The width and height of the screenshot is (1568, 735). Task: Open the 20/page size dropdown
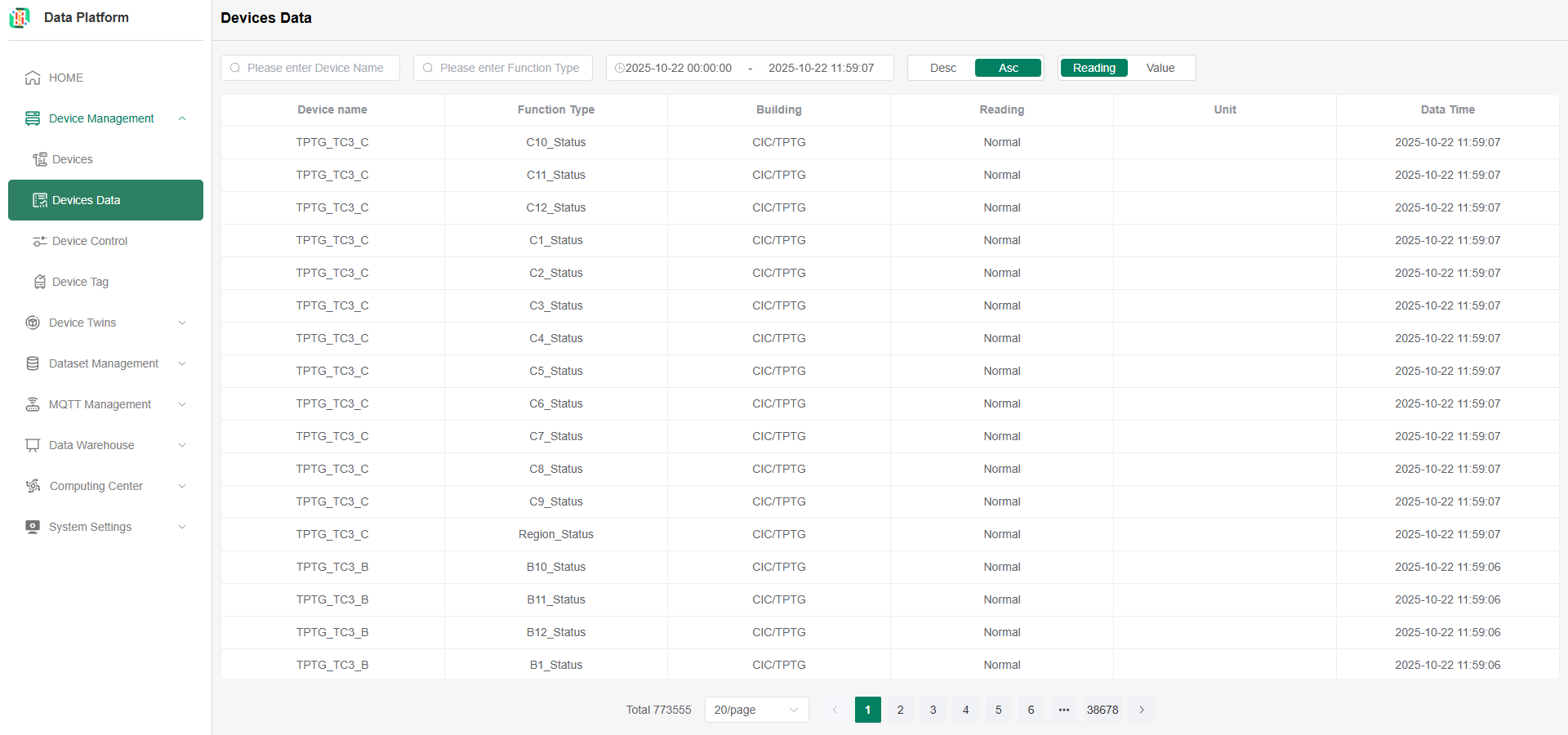tap(755, 710)
